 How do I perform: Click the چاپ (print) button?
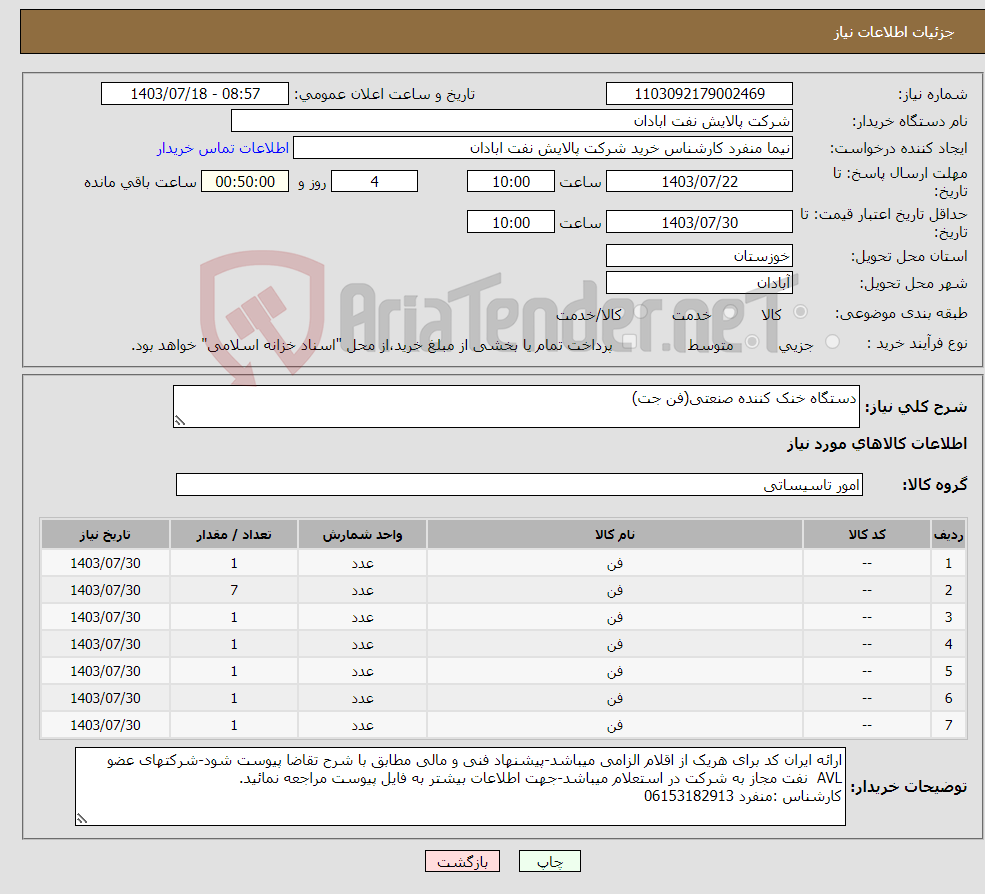[x=549, y=861]
